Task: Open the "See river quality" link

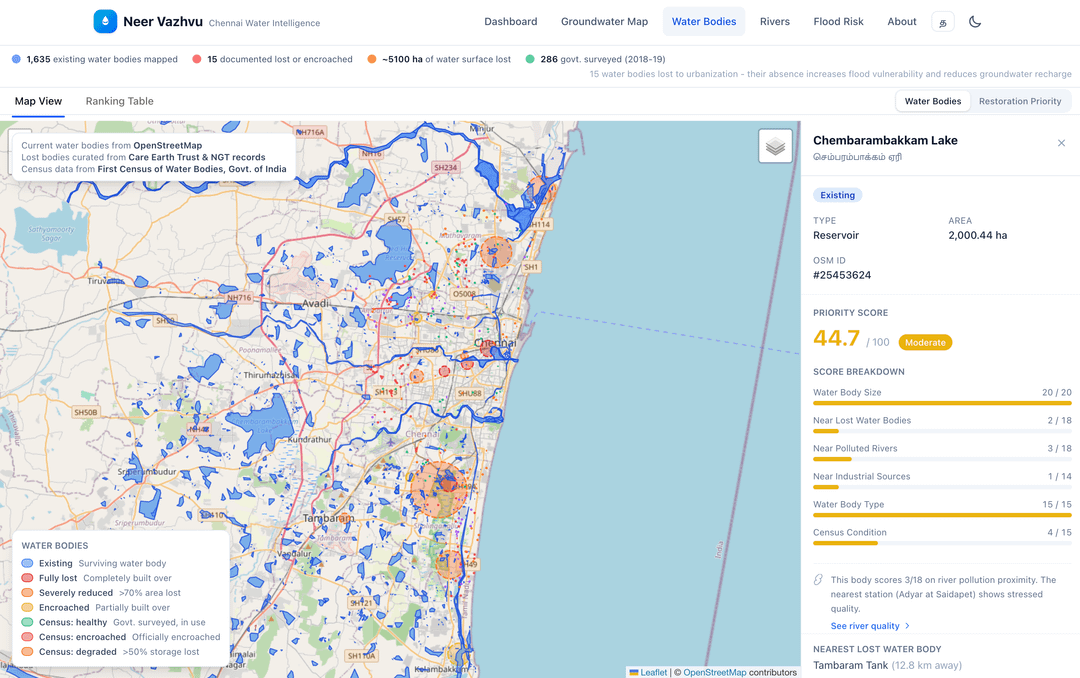Action: tap(864, 626)
